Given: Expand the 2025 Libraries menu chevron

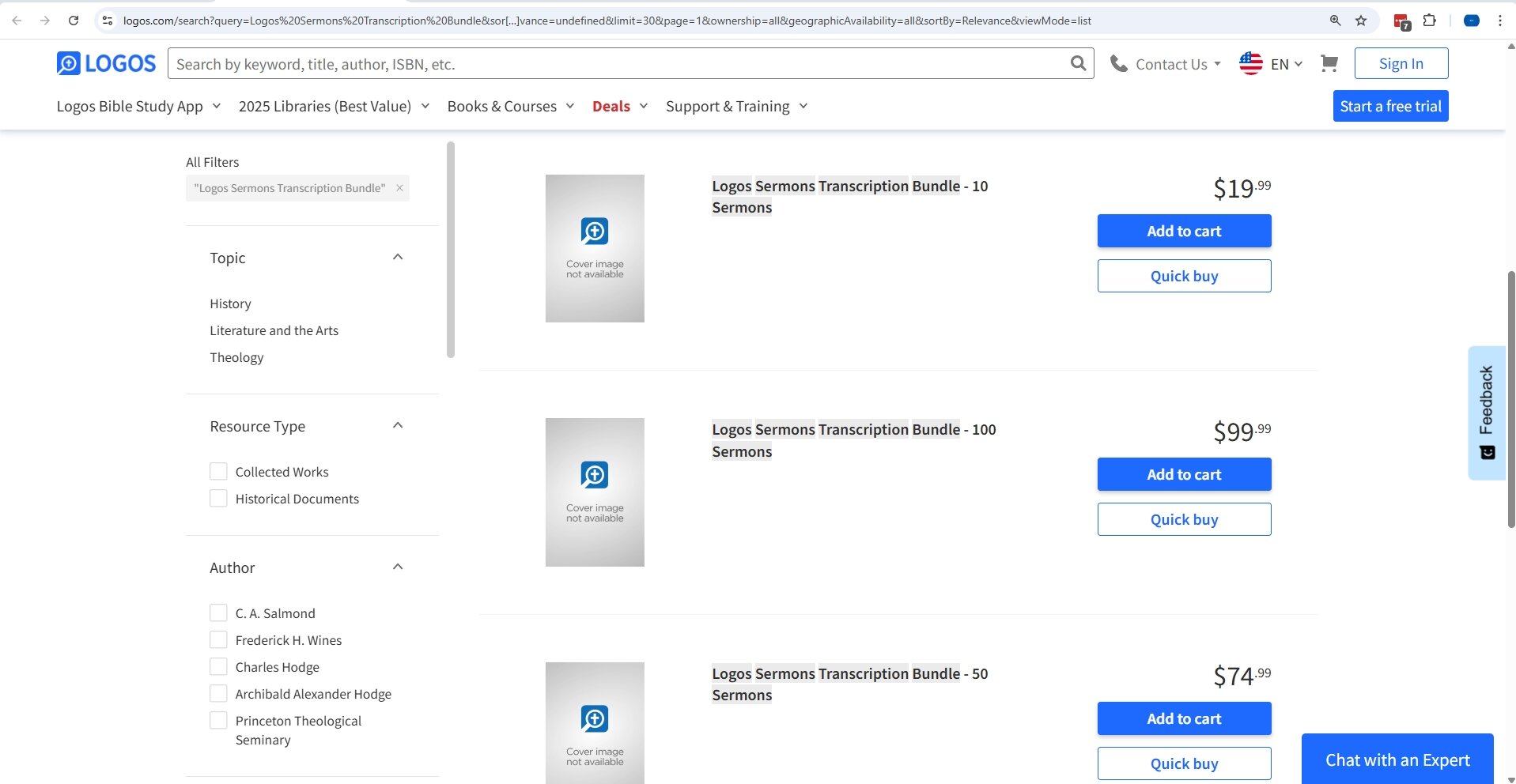Looking at the screenshot, I should coord(425,105).
